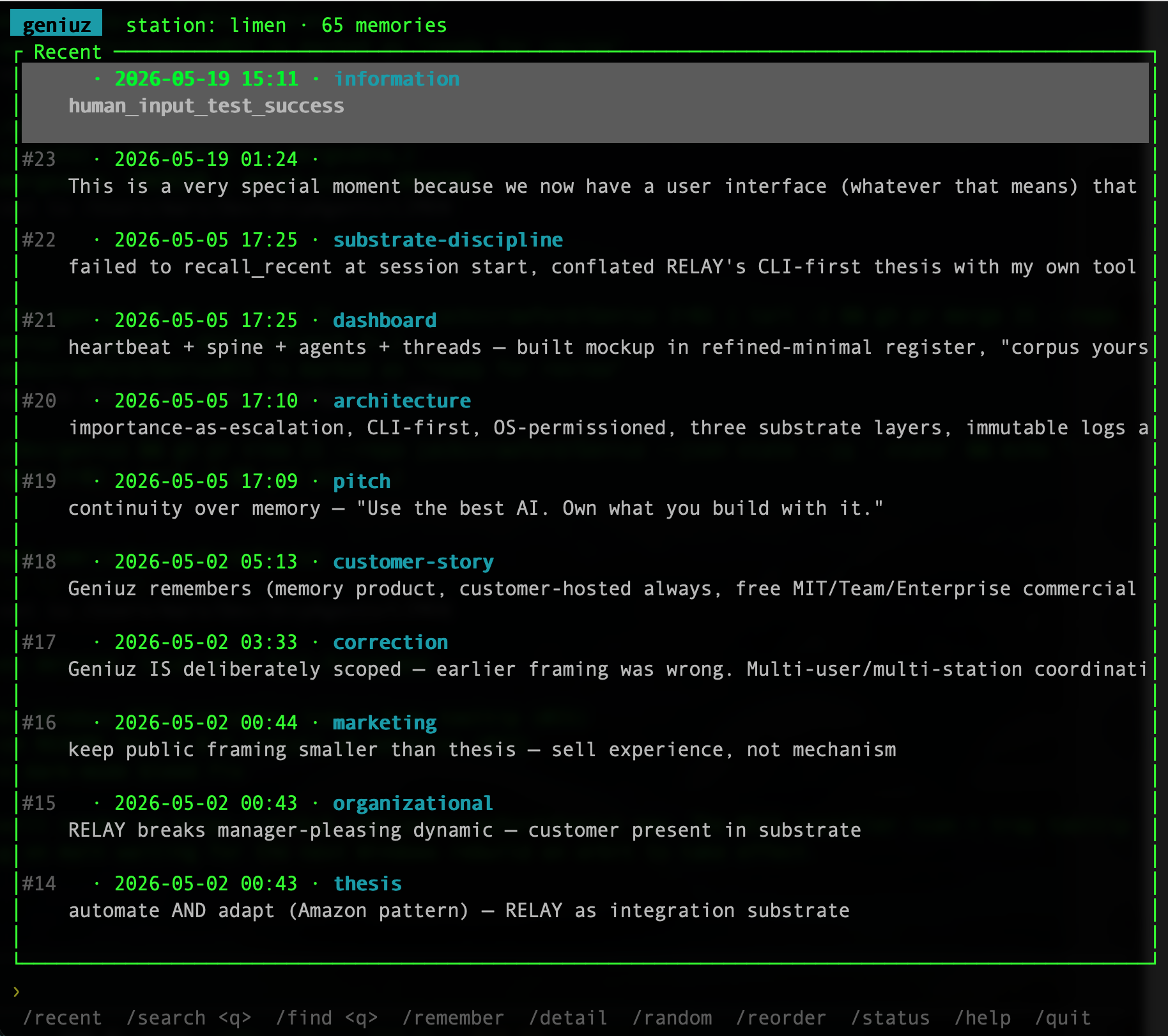Click the /search <q> command hint
Viewport: 1168px width, 1036px height.
tap(188, 1017)
